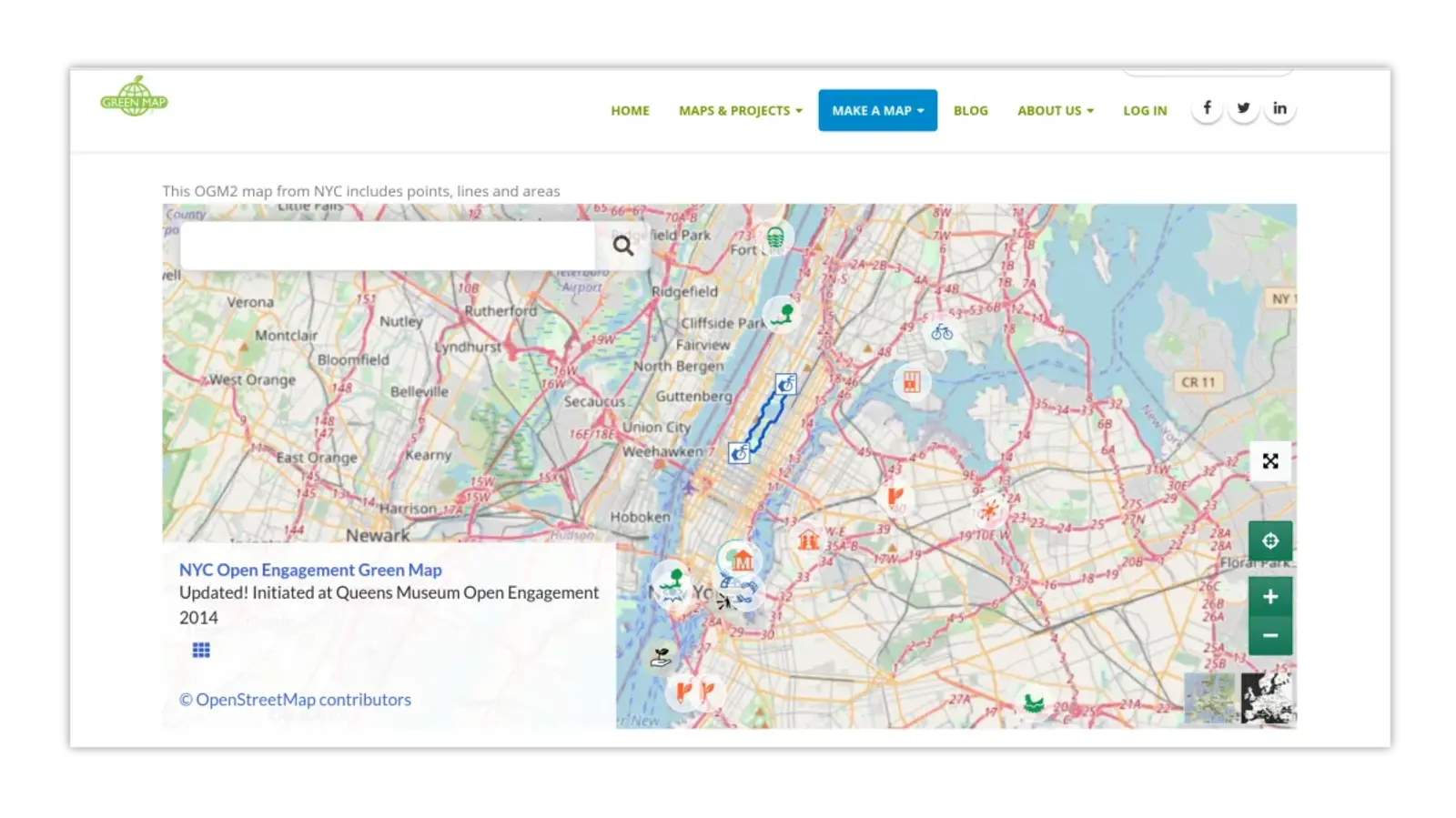Open the Twitter page icon
This screenshot has height=818, width=1456.
click(x=1243, y=108)
